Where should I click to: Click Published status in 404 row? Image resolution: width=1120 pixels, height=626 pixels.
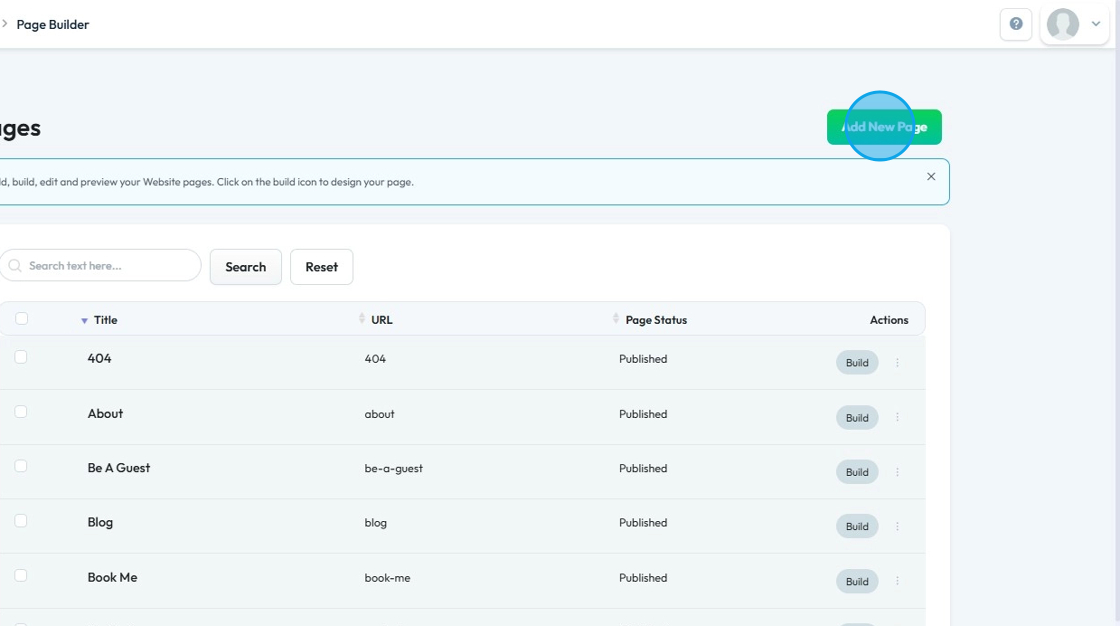point(643,359)
